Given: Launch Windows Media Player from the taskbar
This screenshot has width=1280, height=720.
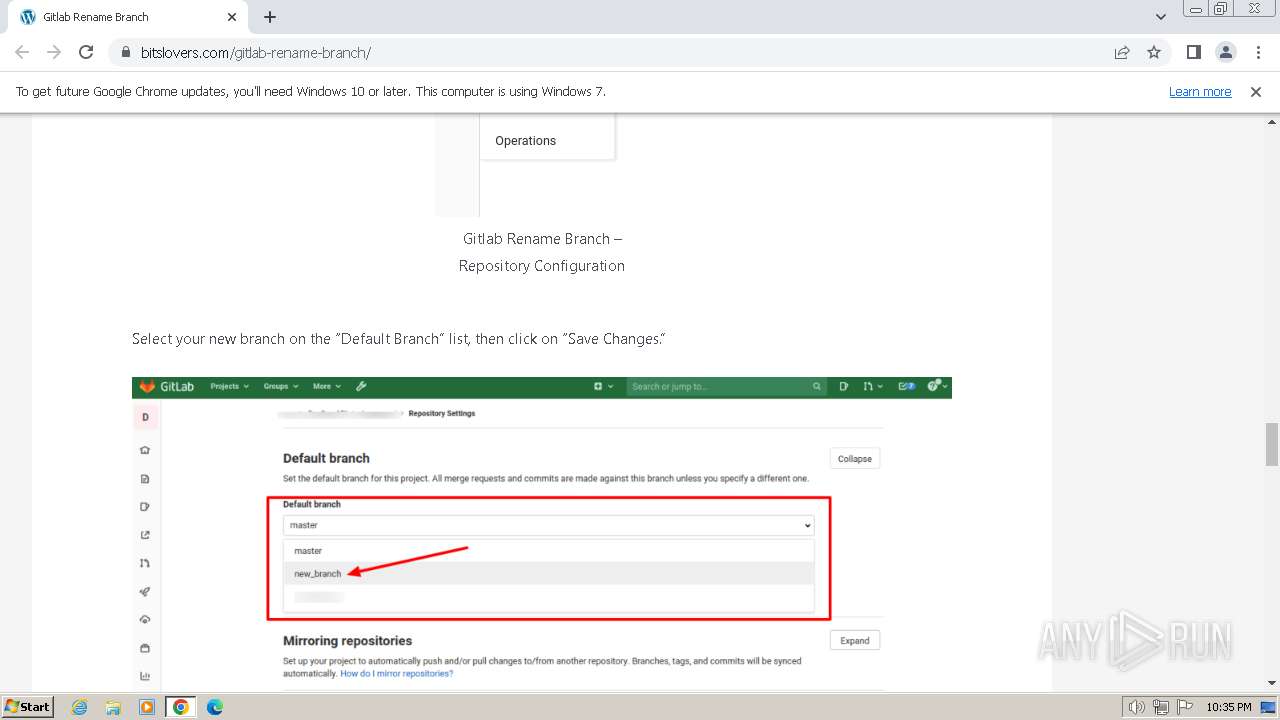Looking at the screenshot, I should tap(146, 707).
